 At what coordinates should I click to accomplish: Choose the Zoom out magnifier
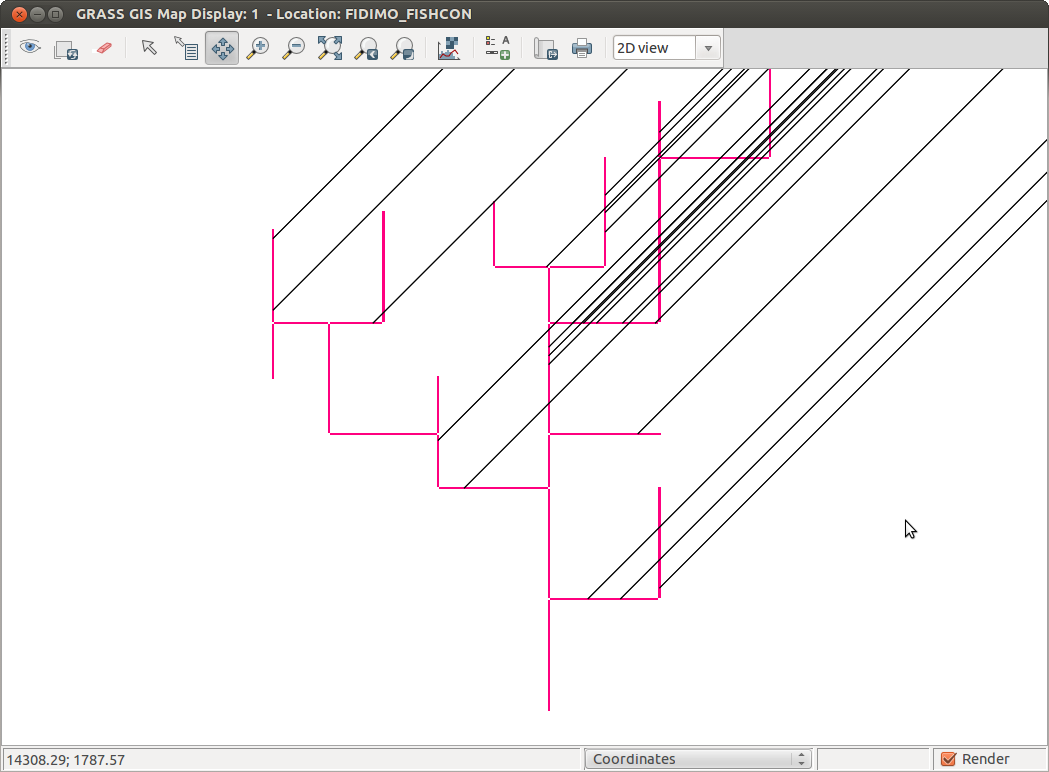pyautogui.click(x=294, y=48)
